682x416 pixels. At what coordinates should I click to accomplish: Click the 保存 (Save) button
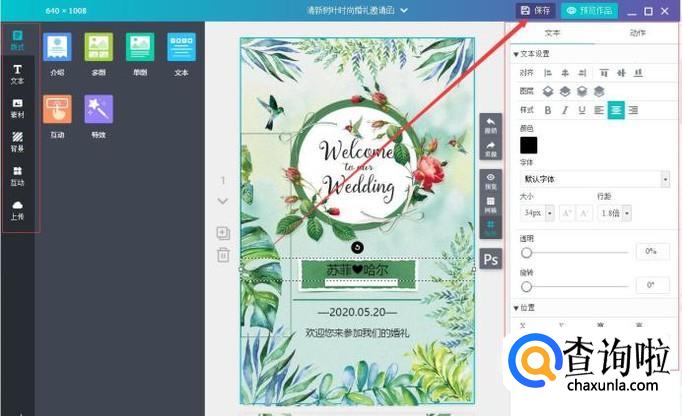[536, 10]
